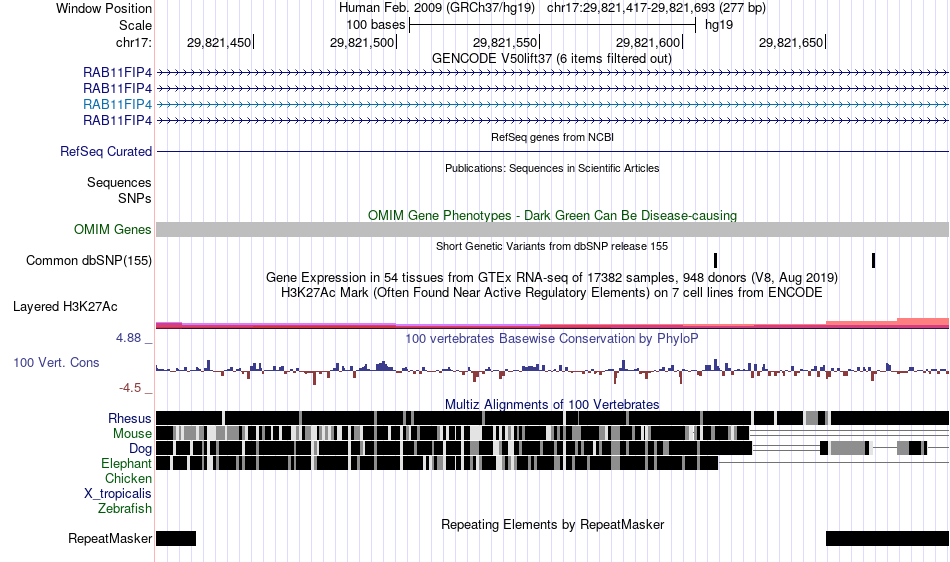Click the chr17:29,821,417-29,821,693 position text
Image resolution: width=950 pixels, height=562 pixels.
click(656, 8)
